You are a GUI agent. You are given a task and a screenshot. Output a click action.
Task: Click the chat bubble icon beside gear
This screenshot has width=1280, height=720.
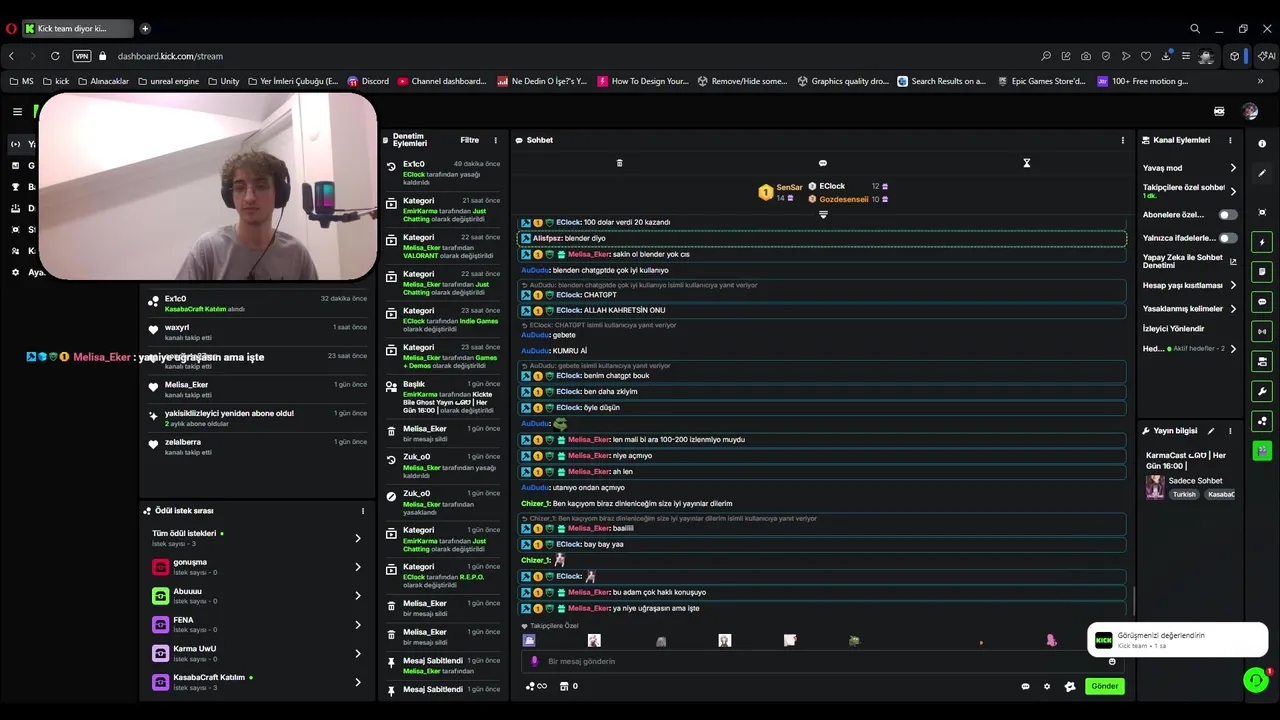[x=1025, y=686]
